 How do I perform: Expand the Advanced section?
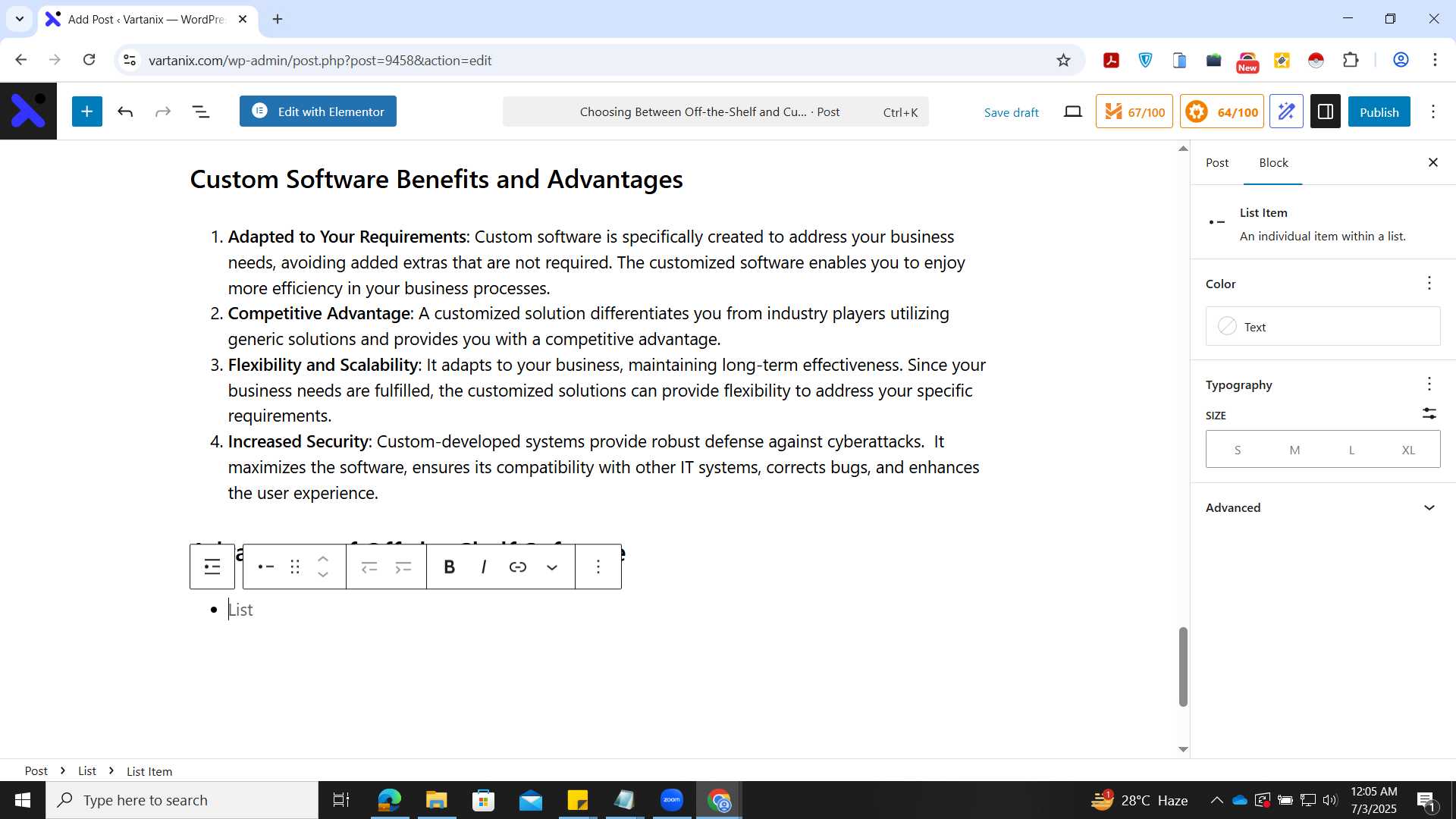pyautogui.click(x=1323, y=507)
